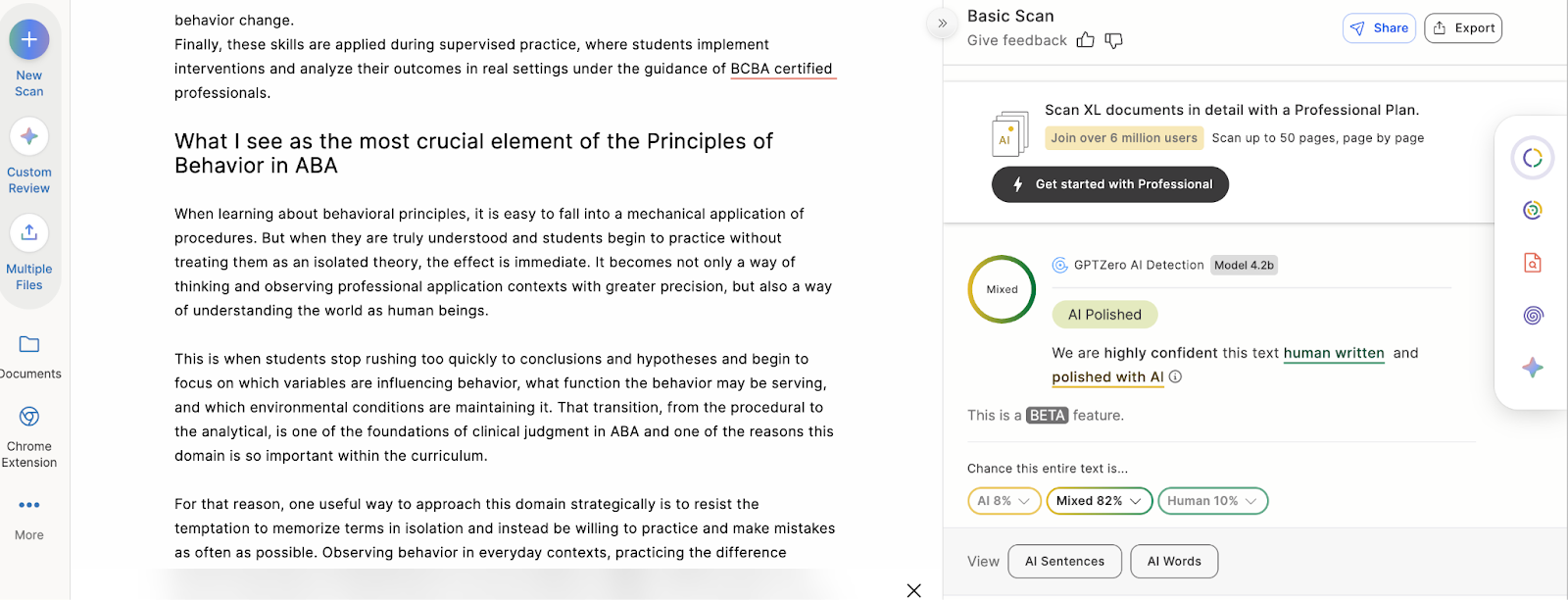Switch to AI Sentences view

pyautogui.click(x=1064, y=561)
